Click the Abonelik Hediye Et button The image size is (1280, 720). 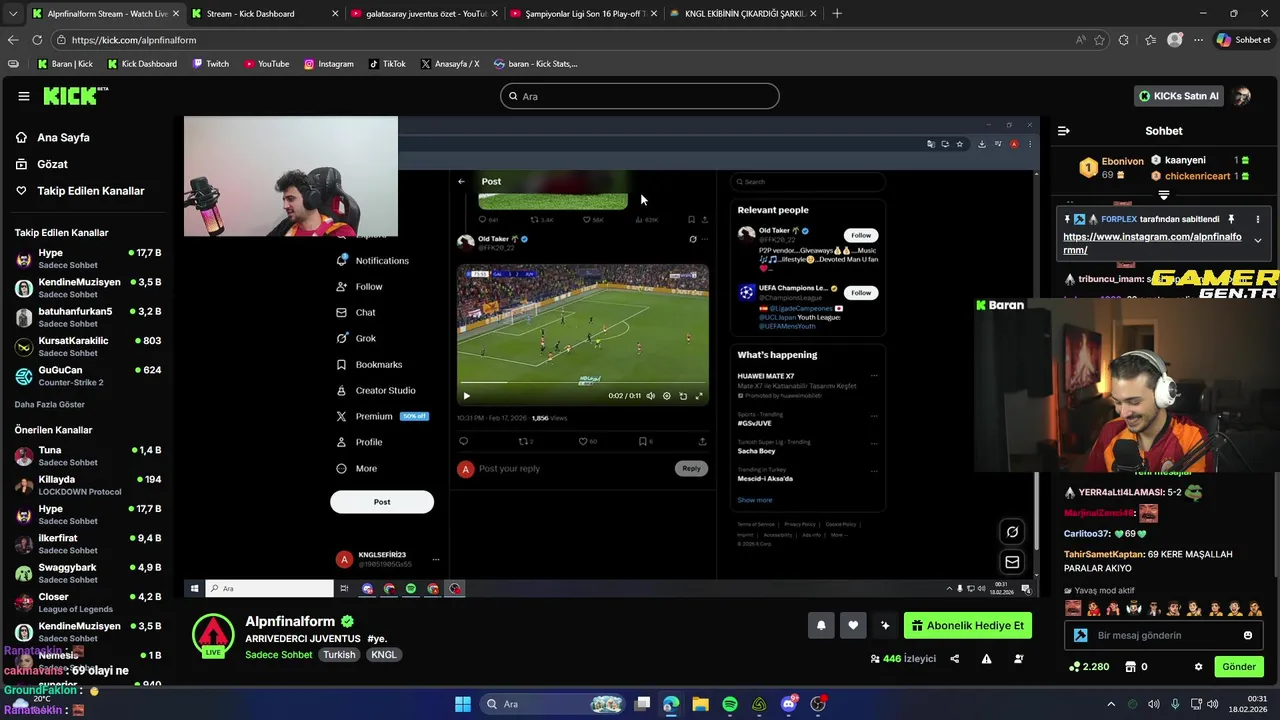(967, 626)
